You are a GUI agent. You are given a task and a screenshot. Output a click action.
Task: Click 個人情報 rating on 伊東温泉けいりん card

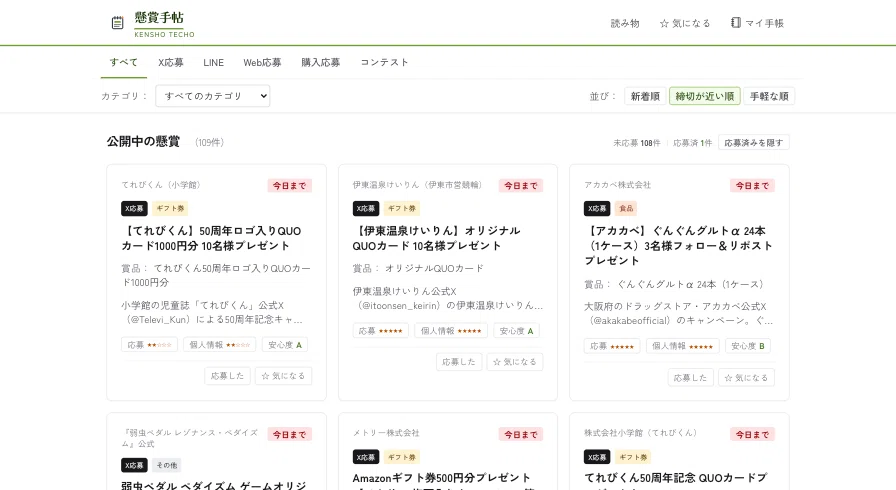451,331
